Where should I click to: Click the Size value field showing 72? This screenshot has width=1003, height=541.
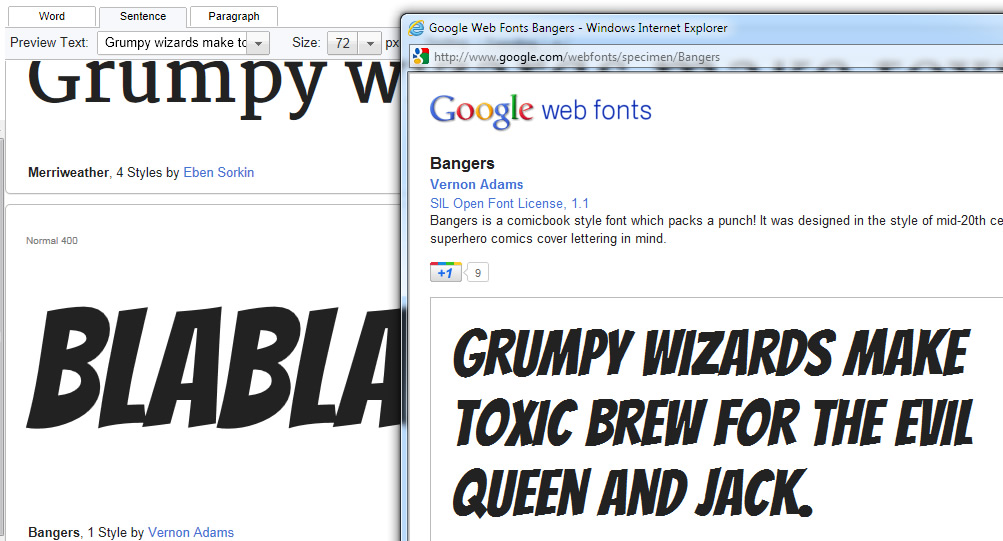tap(343, 43)
